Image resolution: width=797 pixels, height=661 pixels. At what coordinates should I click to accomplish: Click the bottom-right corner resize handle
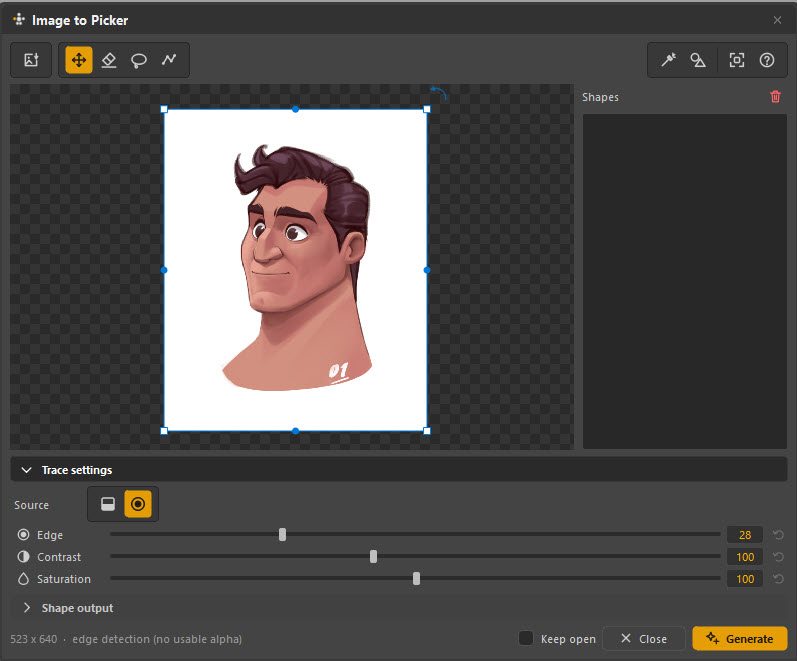tap(427, 431)
